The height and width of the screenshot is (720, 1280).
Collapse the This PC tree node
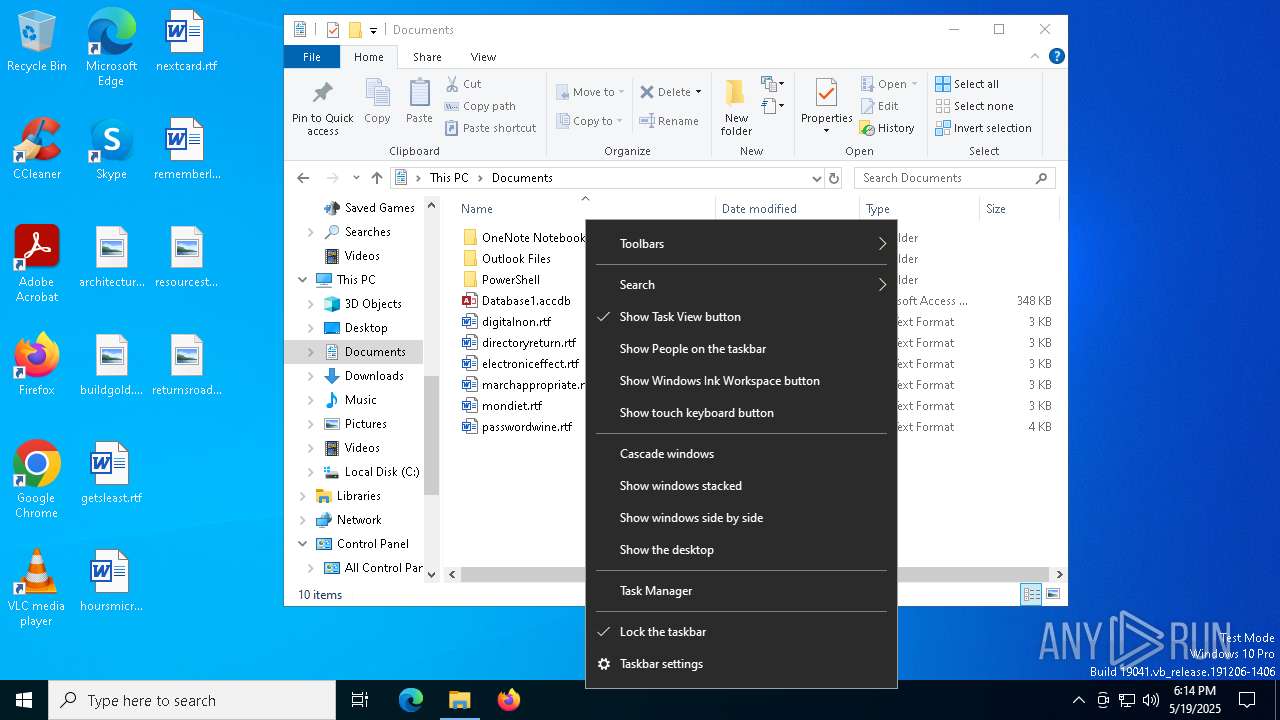coord(303,280)
